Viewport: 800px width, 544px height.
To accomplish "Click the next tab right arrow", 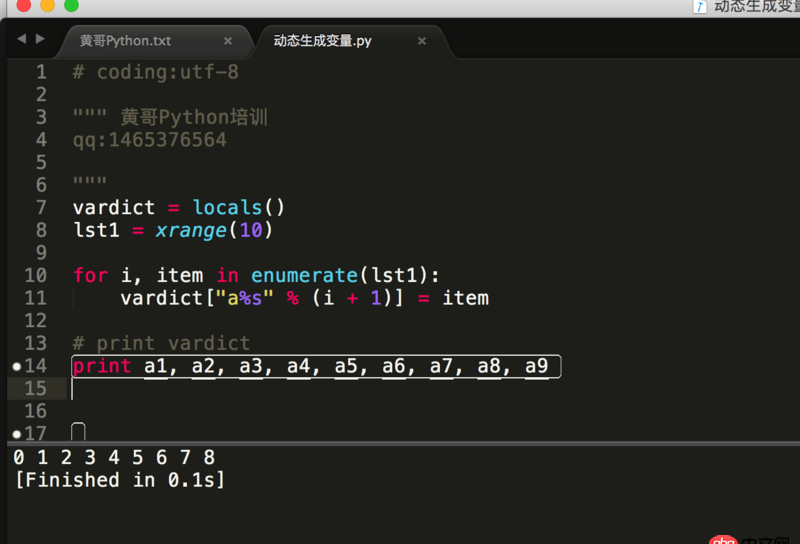I will tap(40, 39).
